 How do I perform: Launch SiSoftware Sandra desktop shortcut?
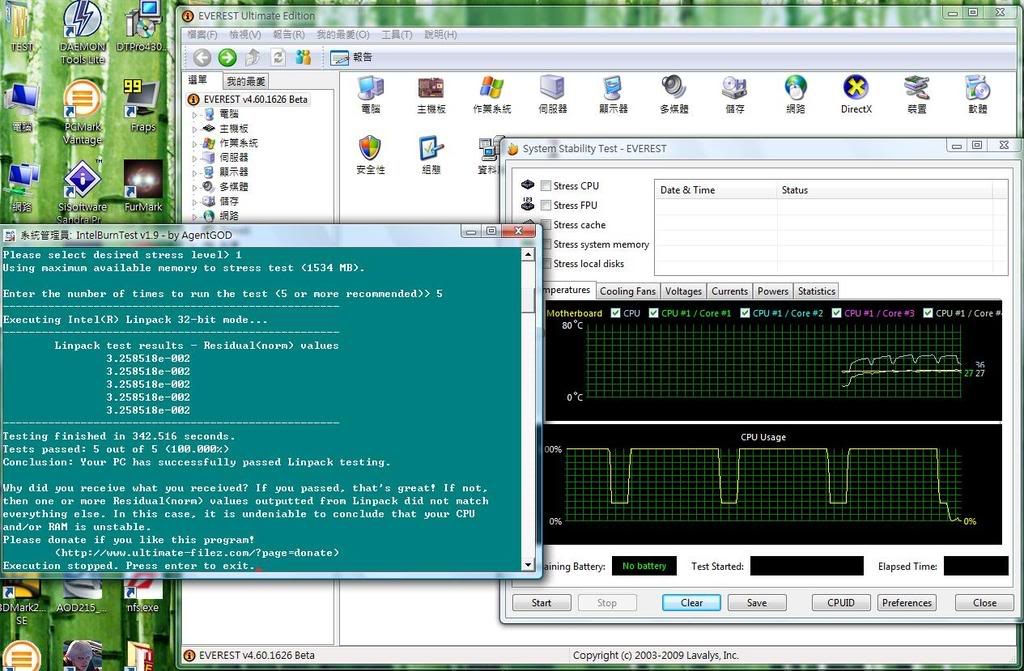[x=82, y=192]
